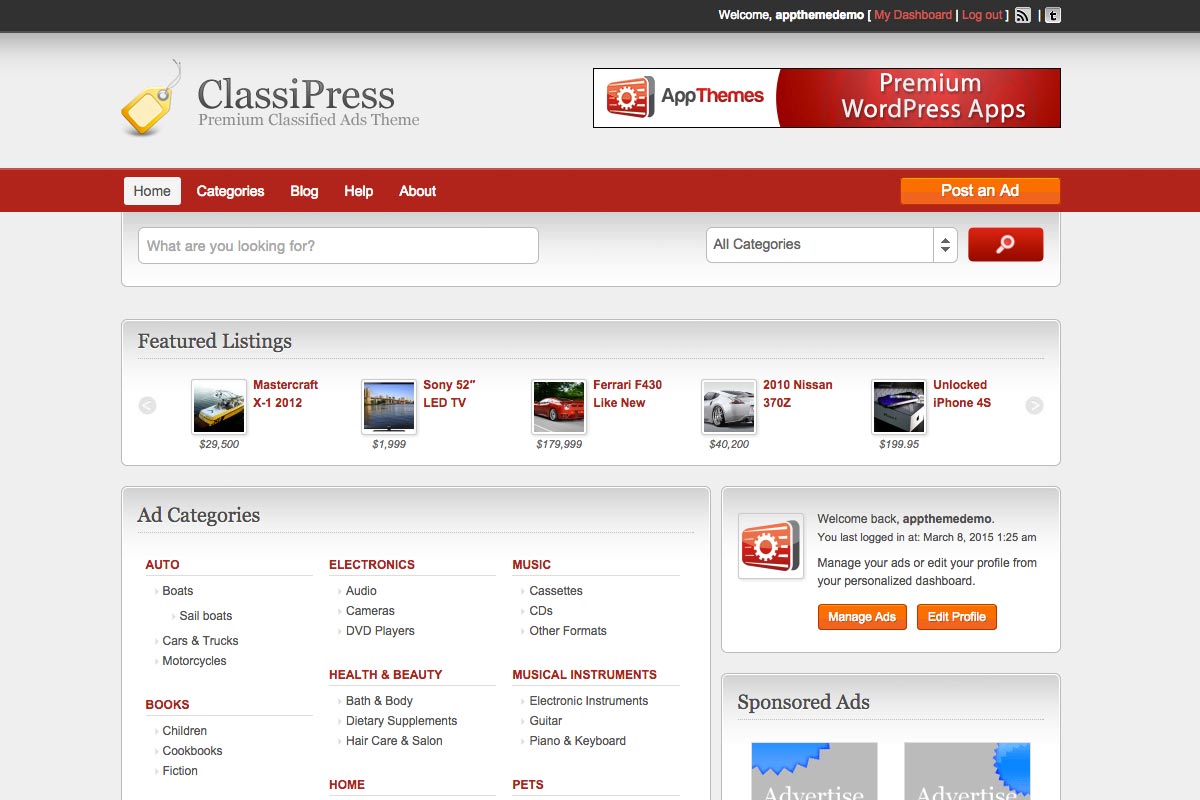Show previous featured listings arrow
The height and width of the screenshot is (800, 1200).
[x=147, y=405]
